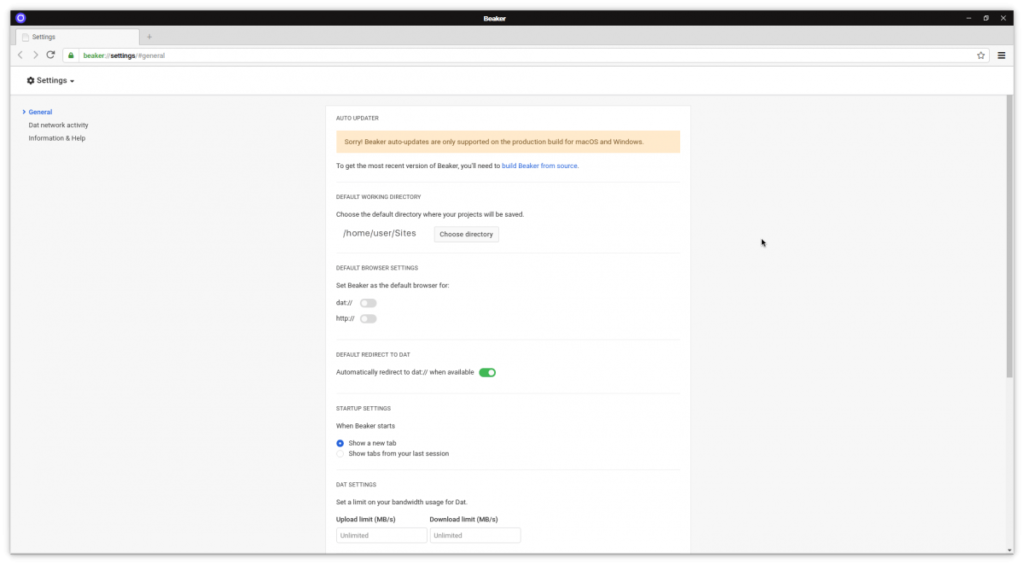Switch to the Settings browser tab
This screenshot has height=565, width=1024.
coord(77,37)
